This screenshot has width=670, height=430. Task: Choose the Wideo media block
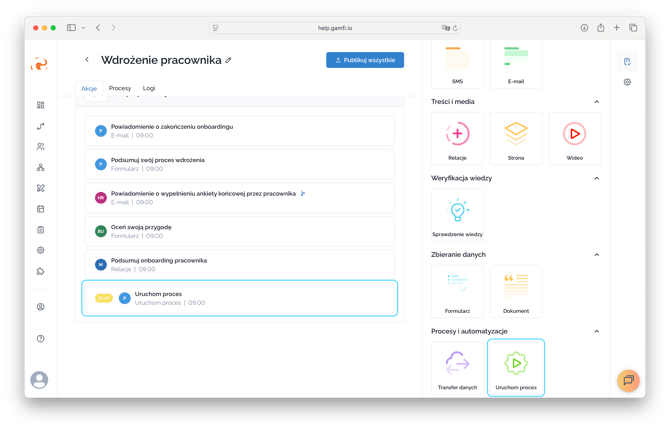pyautogui.click(x=574, y=138)
